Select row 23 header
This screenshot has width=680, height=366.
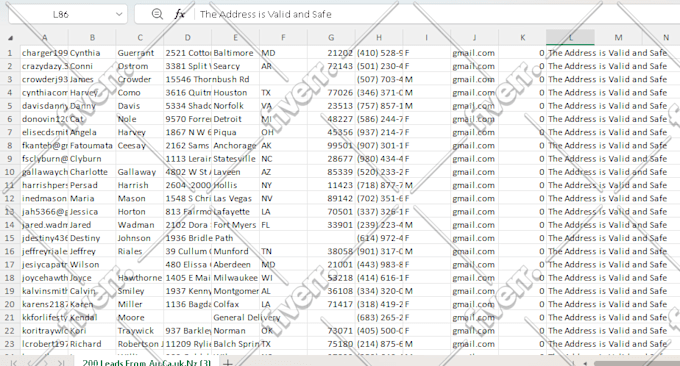point(10,344)
